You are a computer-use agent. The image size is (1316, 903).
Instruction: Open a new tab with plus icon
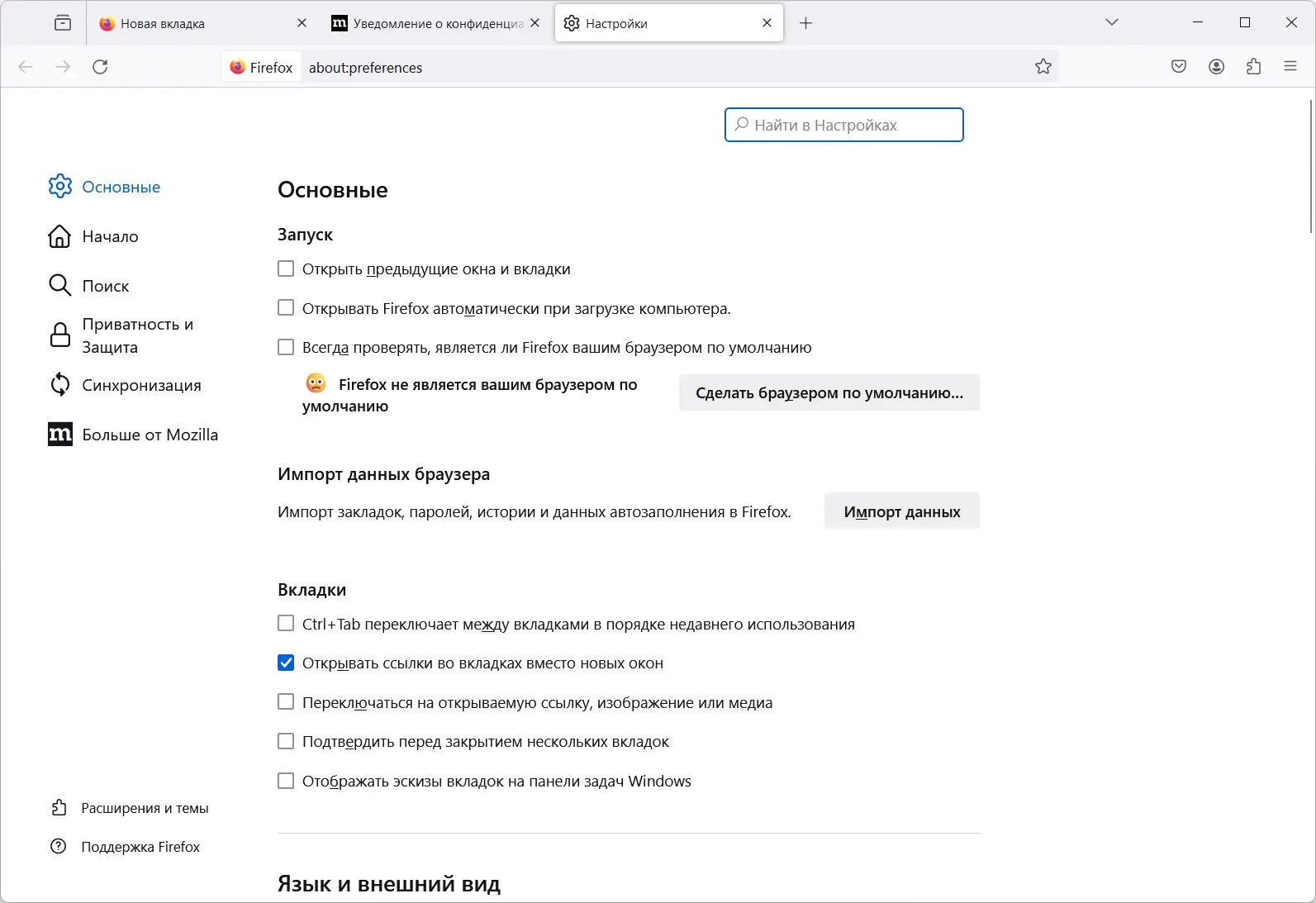point(806,23)
